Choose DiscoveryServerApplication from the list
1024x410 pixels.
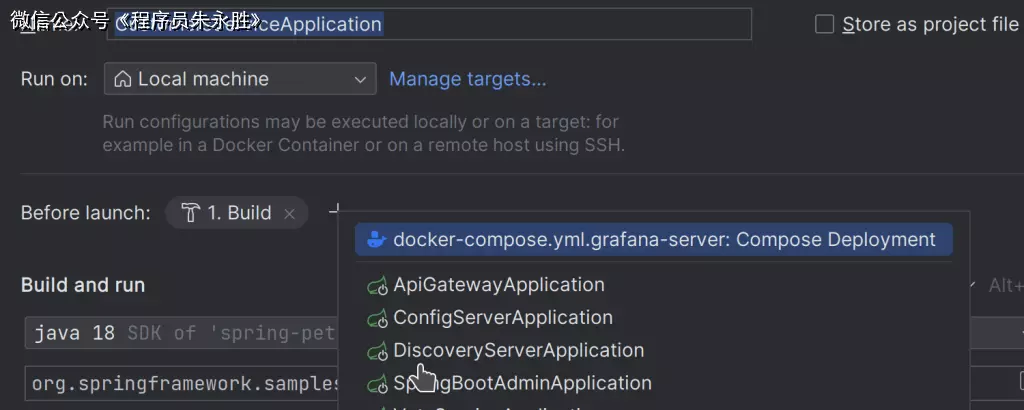pyautogui.click(x=518, y=351)
